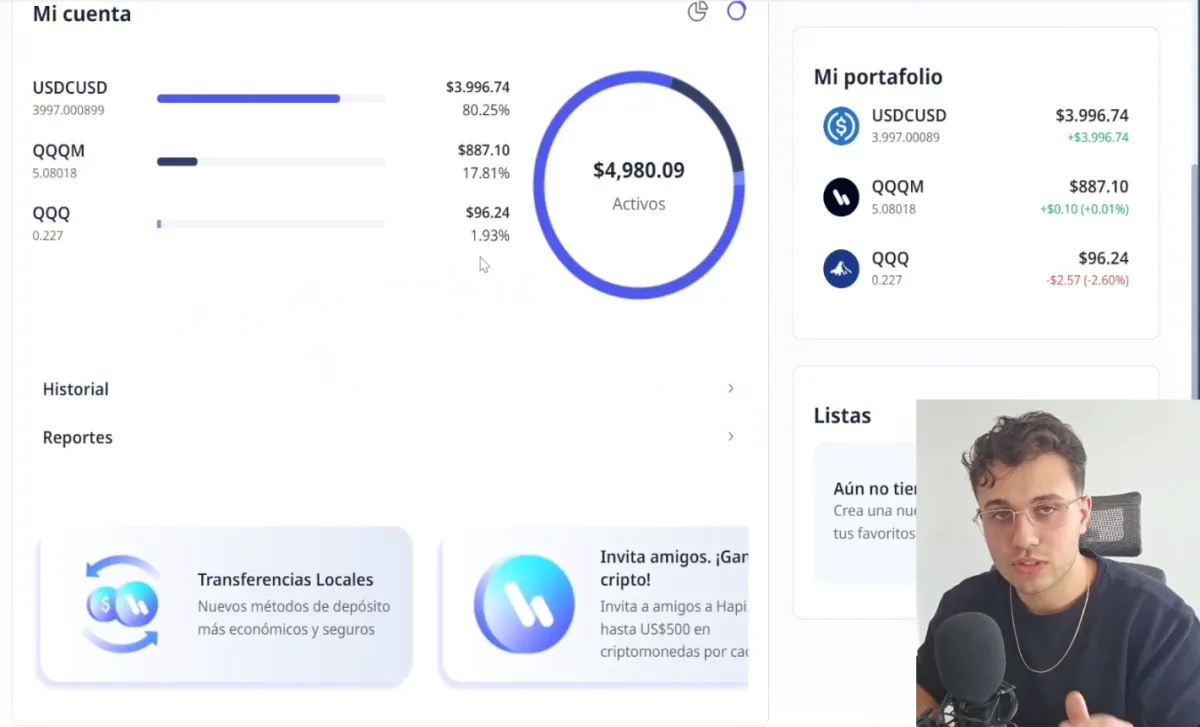Open the Reportes section
The image size is (1200, 727).
pos(389,437)
